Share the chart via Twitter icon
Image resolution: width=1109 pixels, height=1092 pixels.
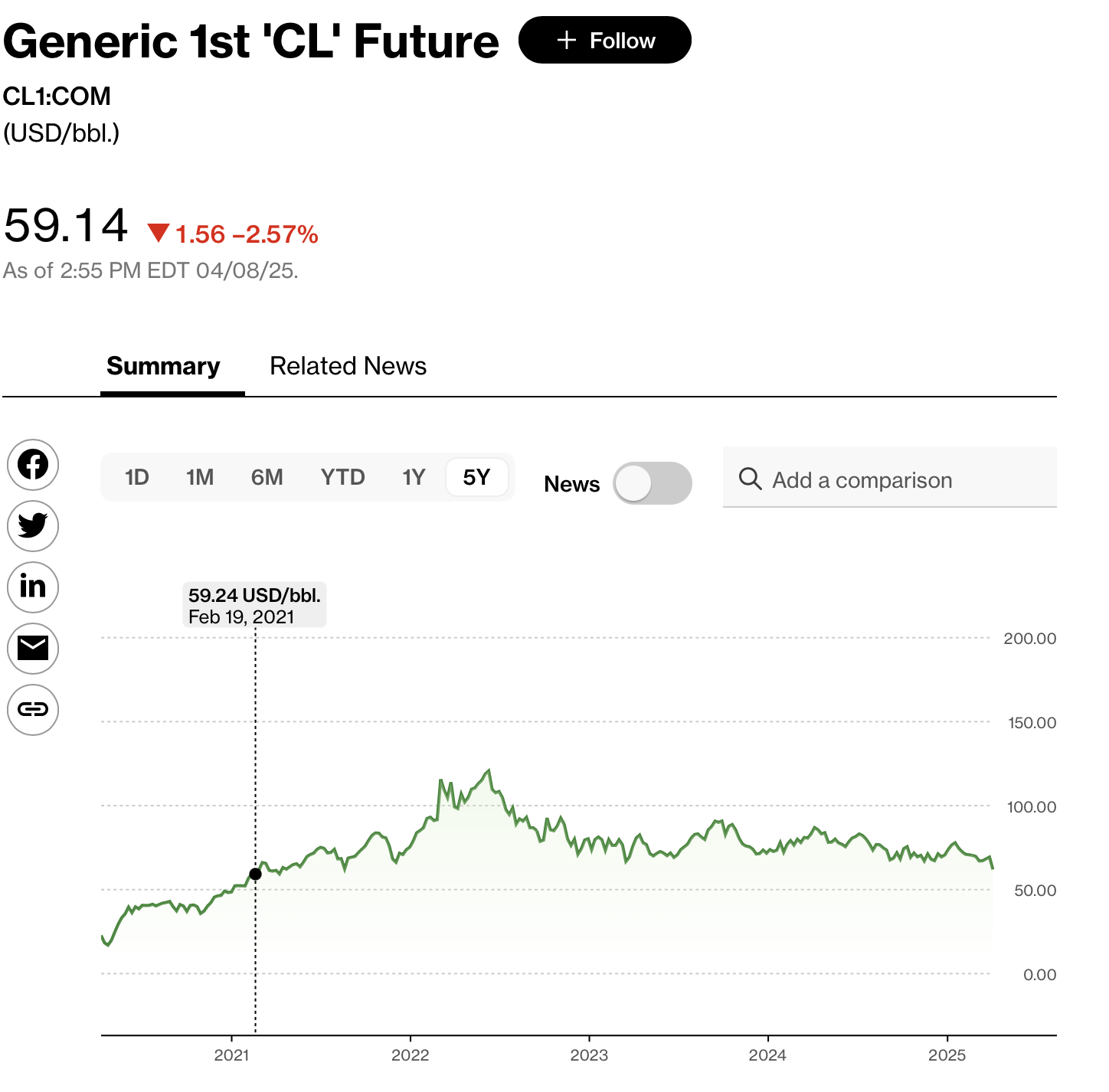[33, 526]
